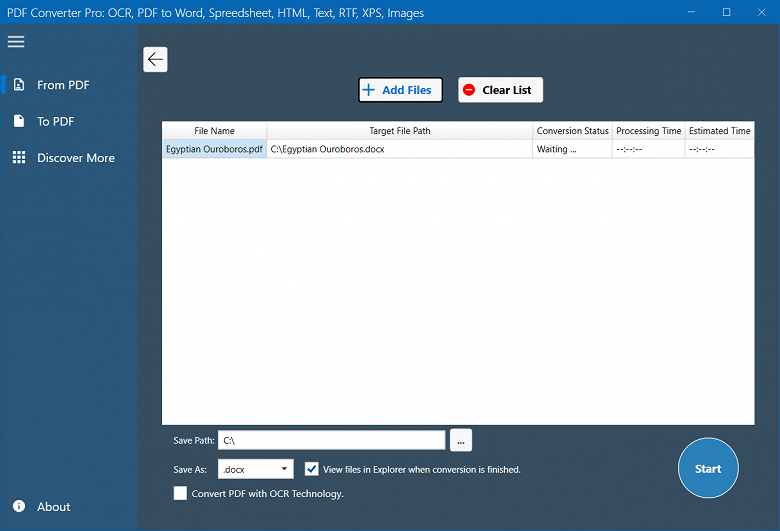The height and width of the screenshot is (531, 780).
Task: Browse for save path with ellipsis button
Action: point(461,440)
